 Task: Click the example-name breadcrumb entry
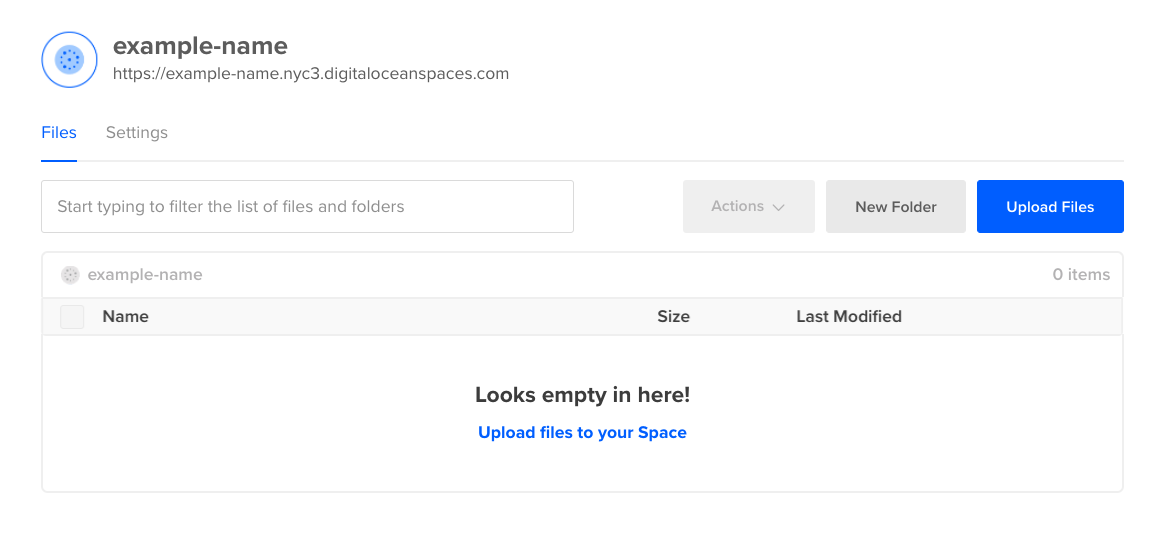145,275
